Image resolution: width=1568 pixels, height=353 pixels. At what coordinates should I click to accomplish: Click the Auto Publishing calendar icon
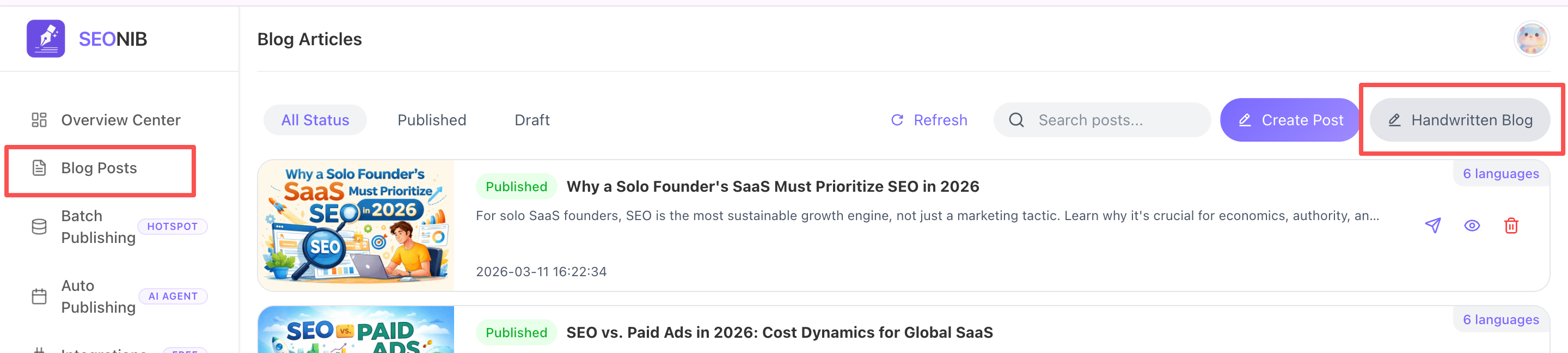pos(39,296)
